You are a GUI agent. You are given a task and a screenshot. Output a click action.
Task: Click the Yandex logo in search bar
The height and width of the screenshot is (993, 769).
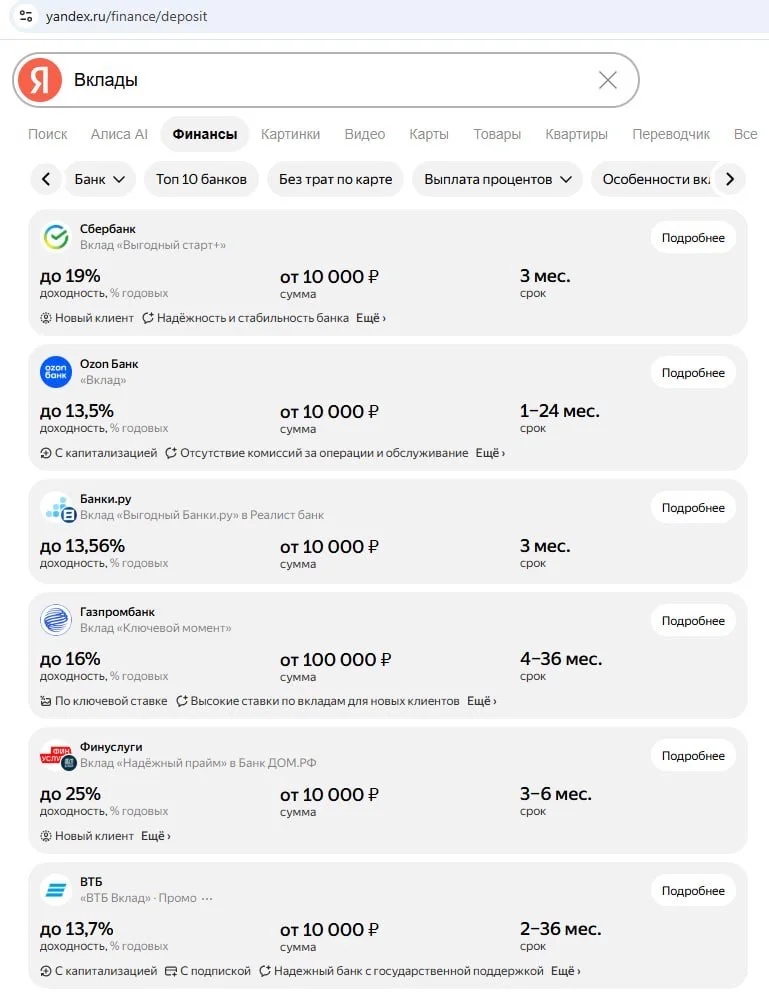point(40,80)
